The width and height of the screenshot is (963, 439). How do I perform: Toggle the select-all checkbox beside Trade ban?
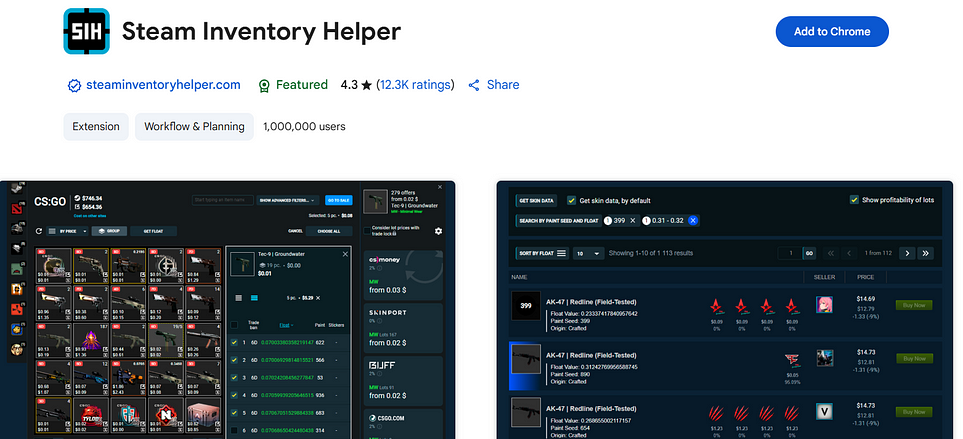[x=234, y=325]
